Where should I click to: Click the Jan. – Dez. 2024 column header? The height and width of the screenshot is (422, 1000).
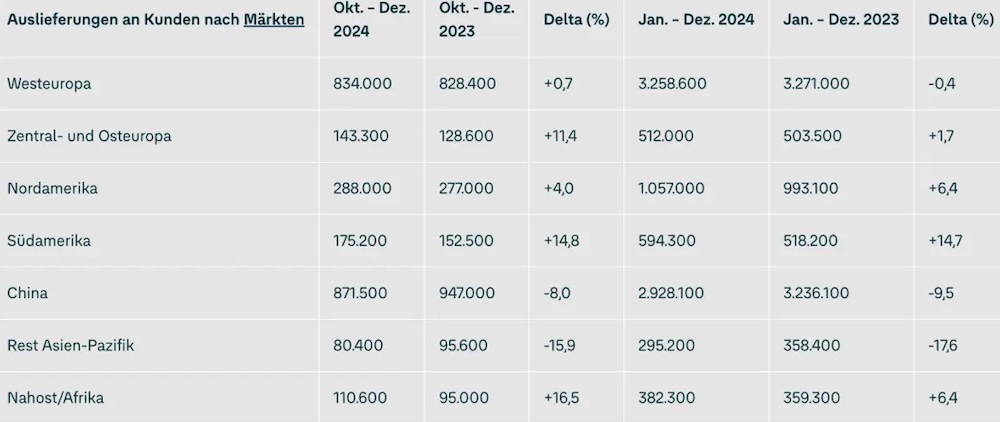point(696,19)
